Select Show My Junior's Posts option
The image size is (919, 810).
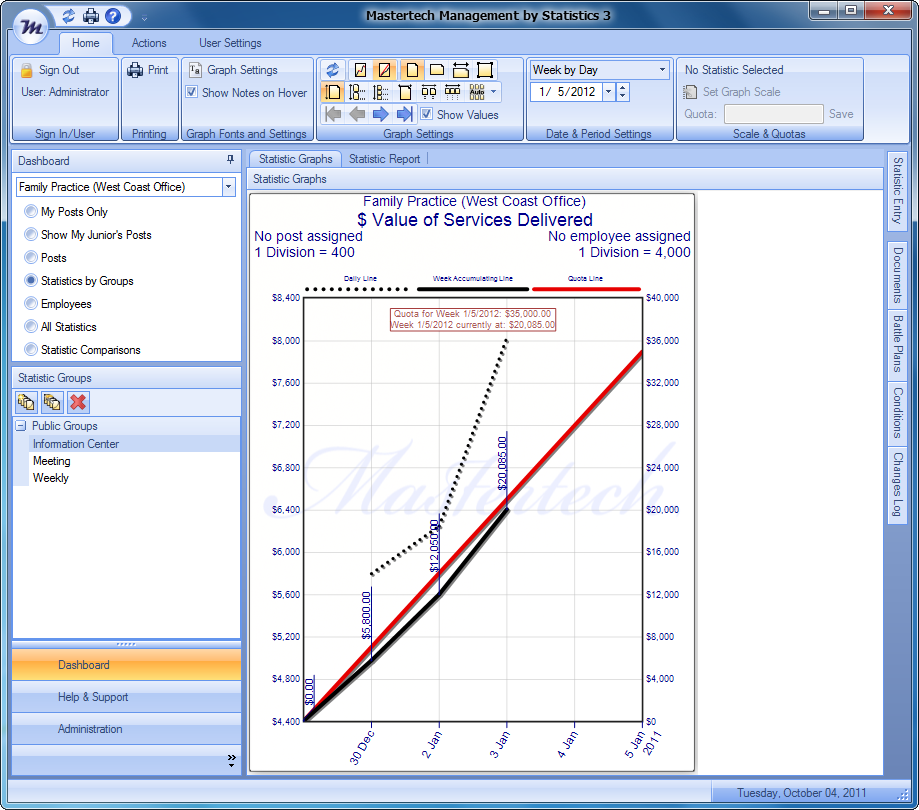coord(31,234)
